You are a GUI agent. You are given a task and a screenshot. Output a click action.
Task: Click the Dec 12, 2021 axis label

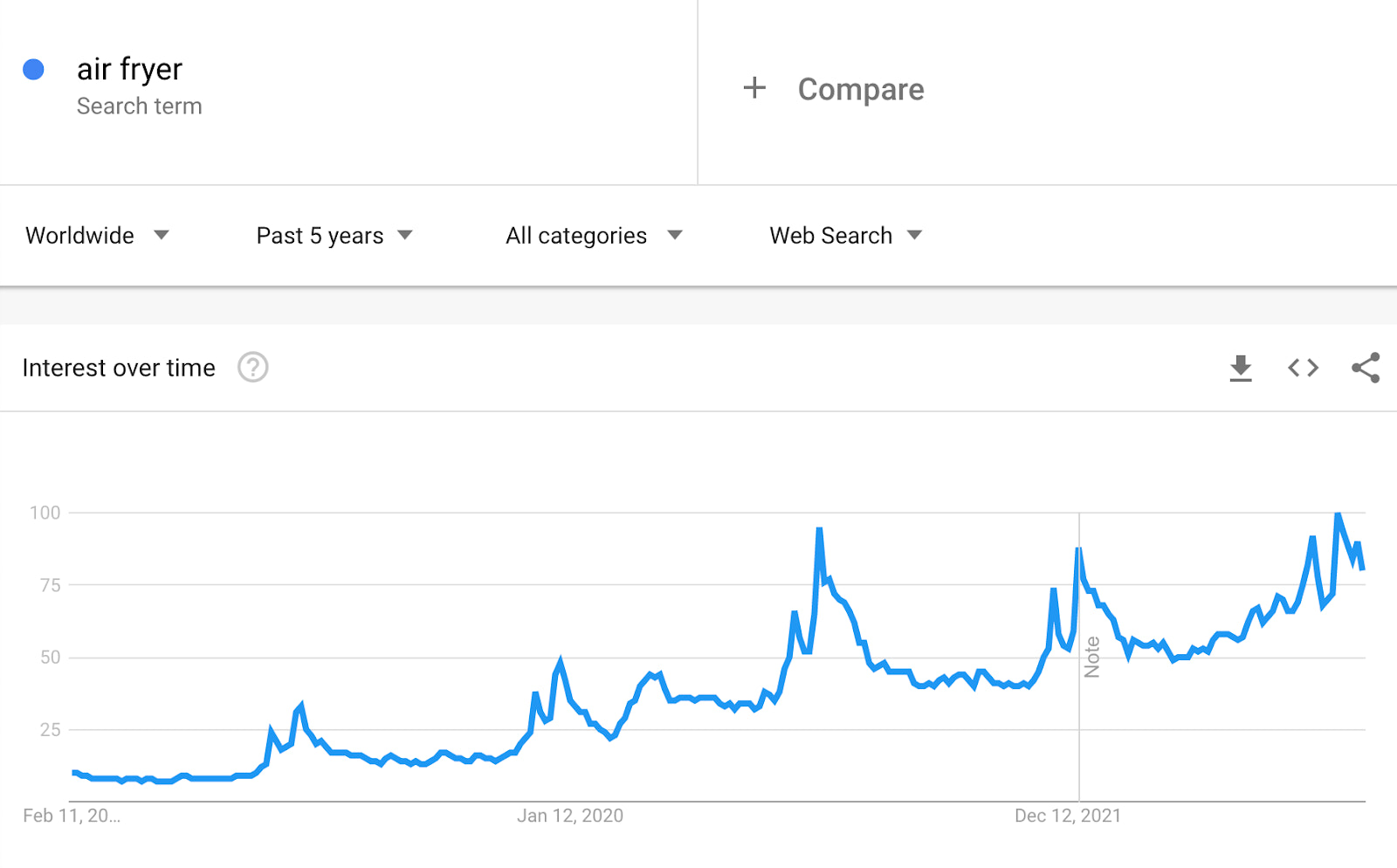point(1067,816)
